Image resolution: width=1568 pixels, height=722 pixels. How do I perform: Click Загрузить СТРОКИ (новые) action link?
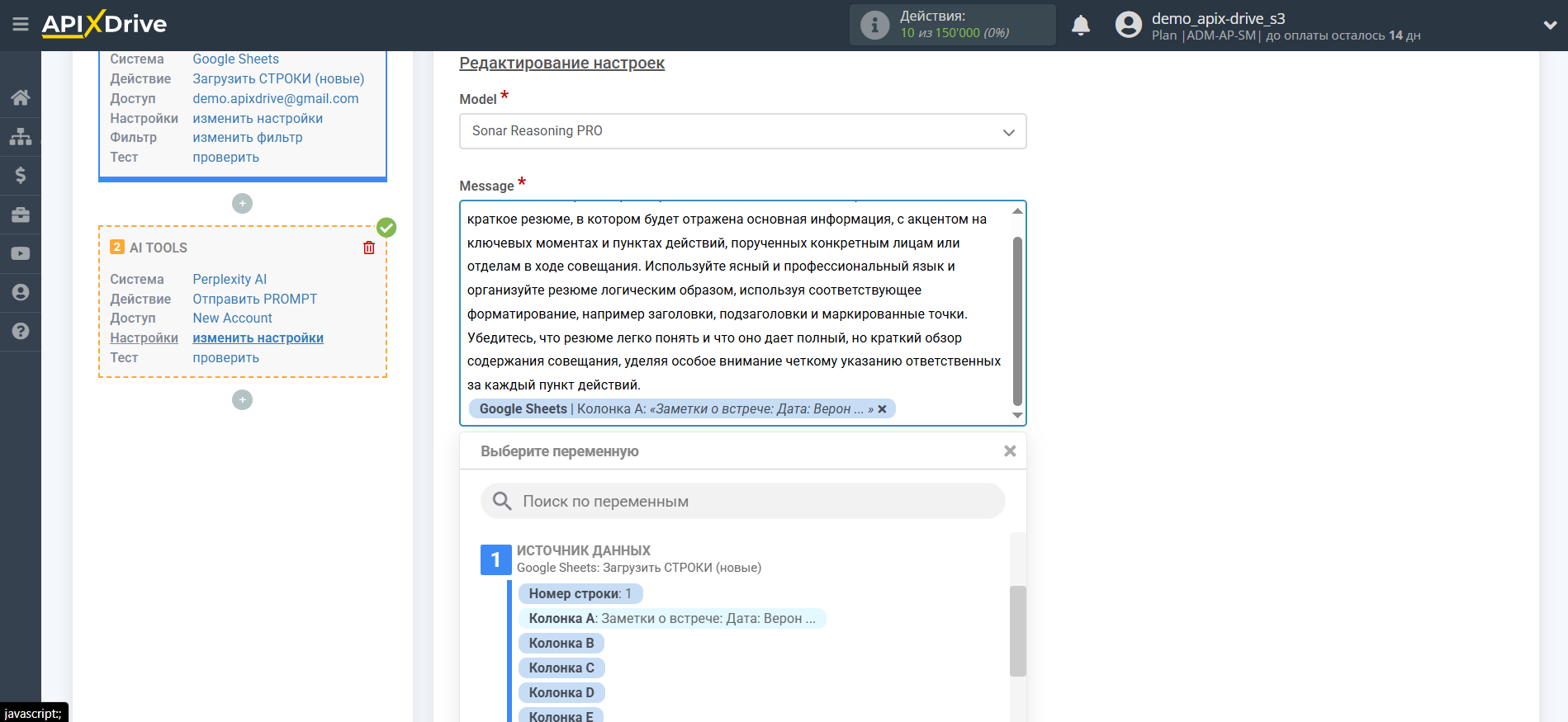[x=278, y=78]
